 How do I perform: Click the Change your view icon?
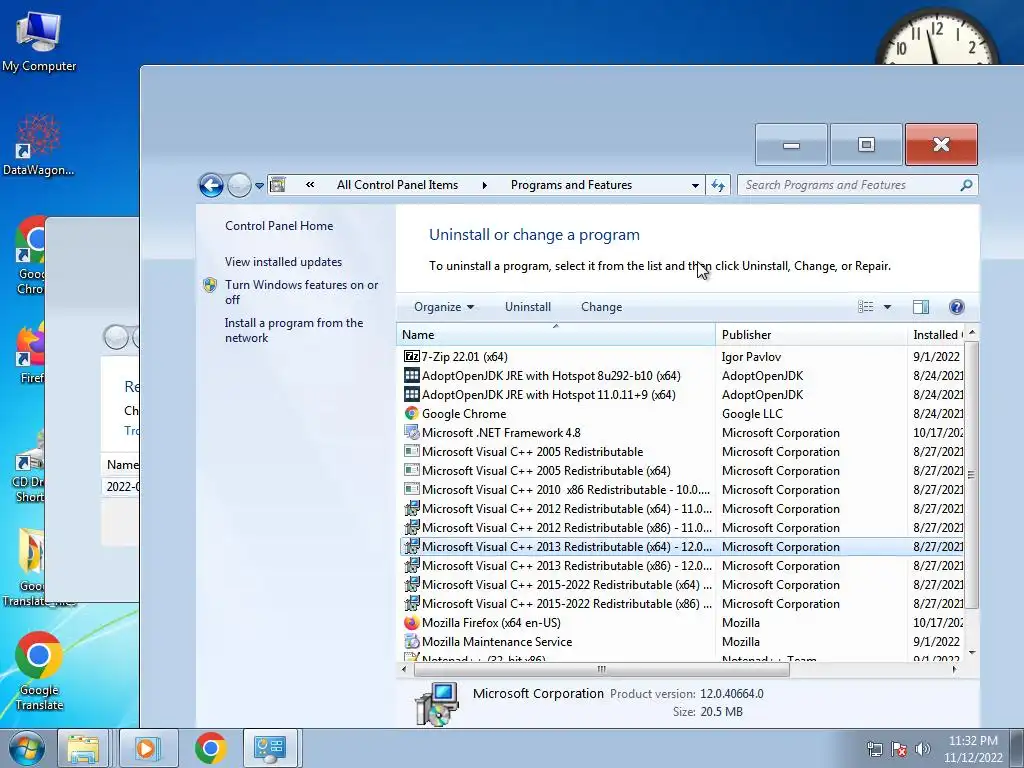point(866,307)
